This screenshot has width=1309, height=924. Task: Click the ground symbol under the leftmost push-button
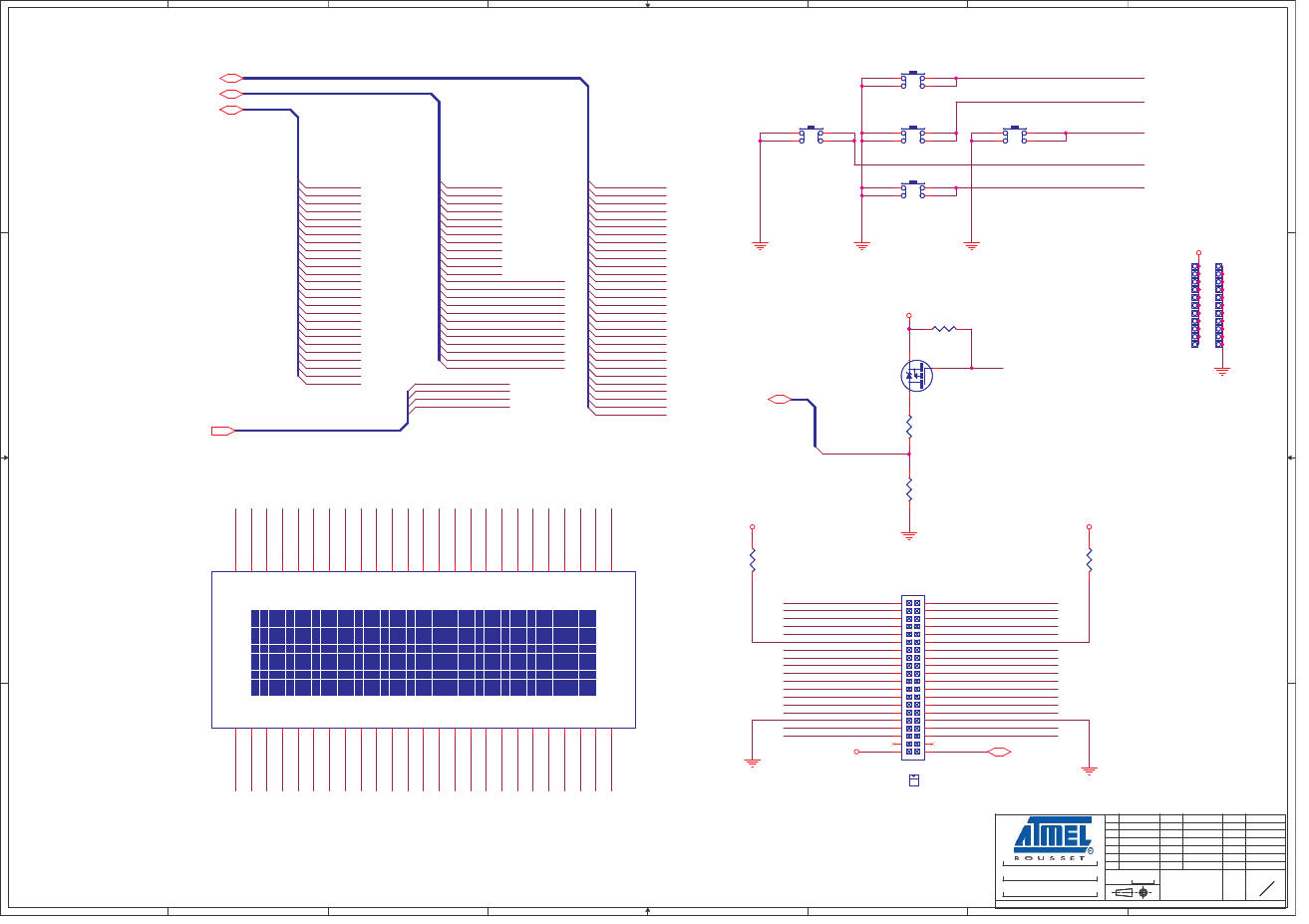pyautogui.click(x=760, y=245)
